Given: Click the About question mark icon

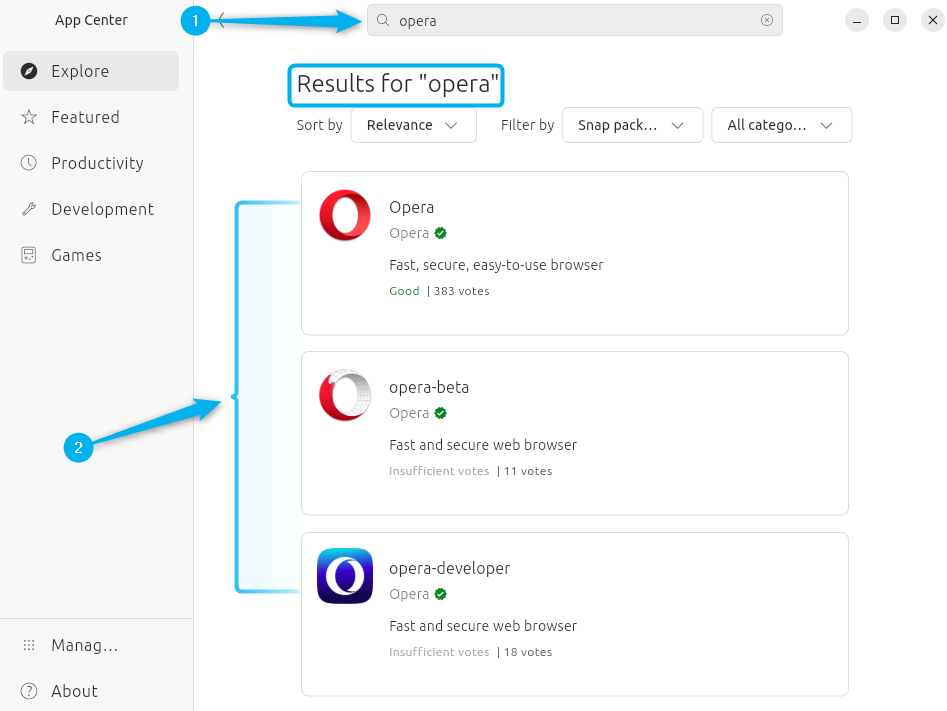Looking at the screenshot, I should click(29, 691).
